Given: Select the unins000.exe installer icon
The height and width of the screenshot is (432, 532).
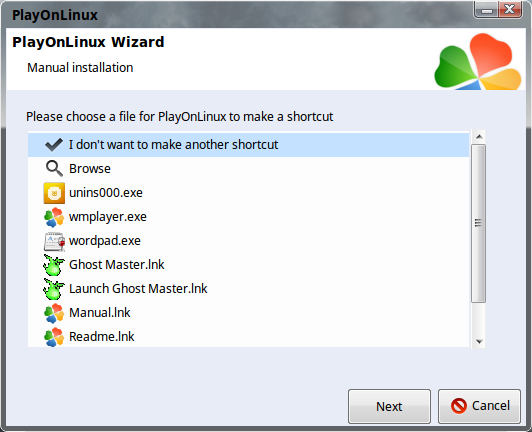Looking at the screenshot, I should tap(54, 193).
